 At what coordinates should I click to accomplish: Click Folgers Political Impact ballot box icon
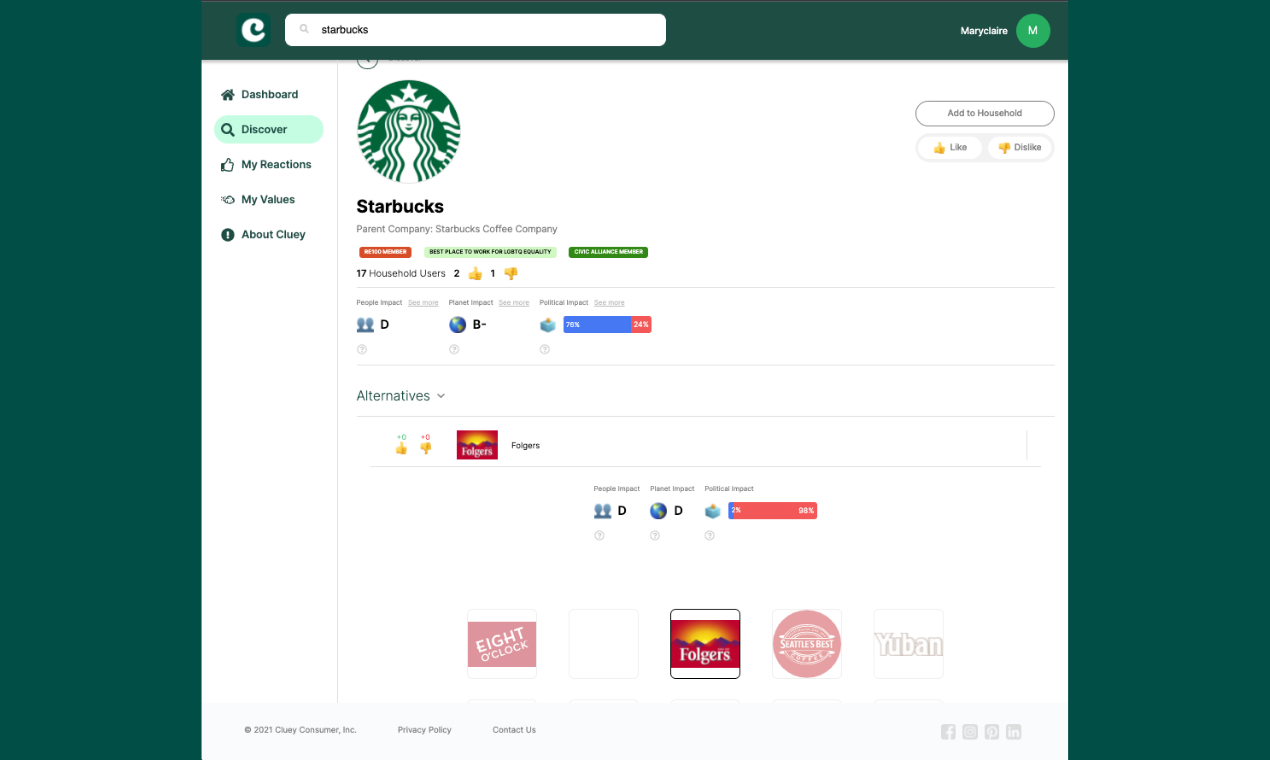tap(713, 511)
